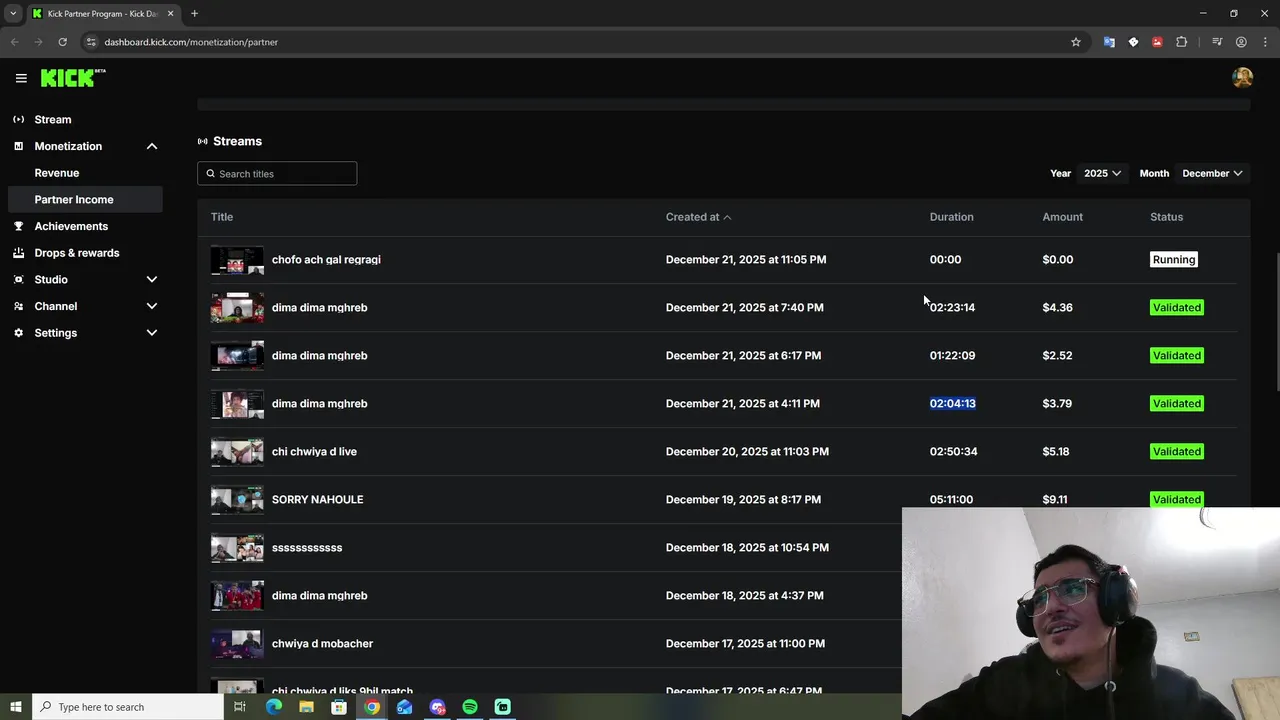Open Microsoft Edge from taskbar
The width and height of the screenshot is (1280, 720).
tap(273, 707)
